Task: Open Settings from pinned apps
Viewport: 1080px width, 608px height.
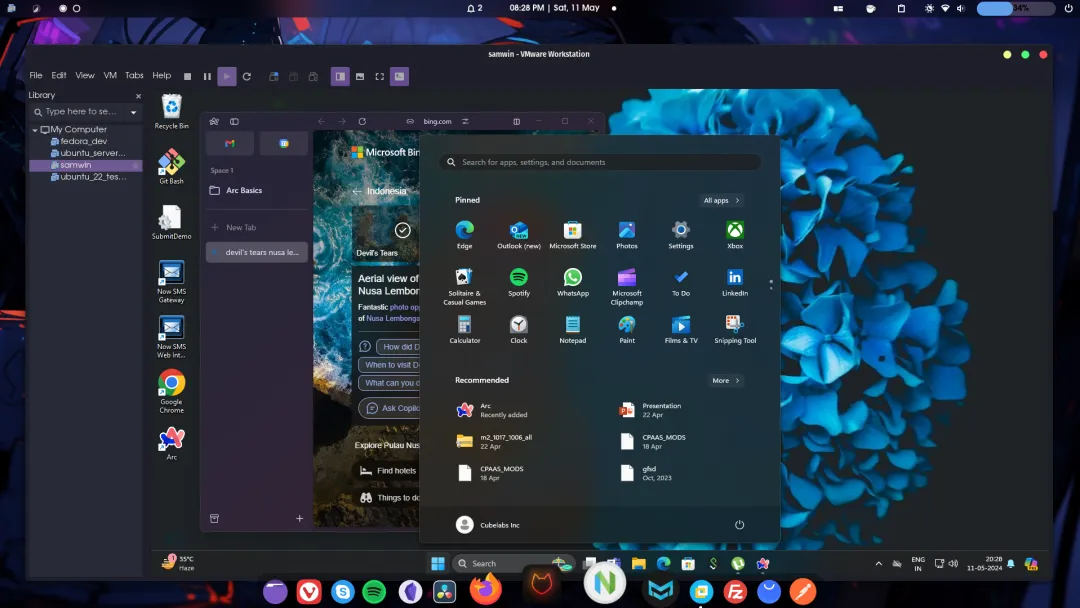Action: [681, 235]
